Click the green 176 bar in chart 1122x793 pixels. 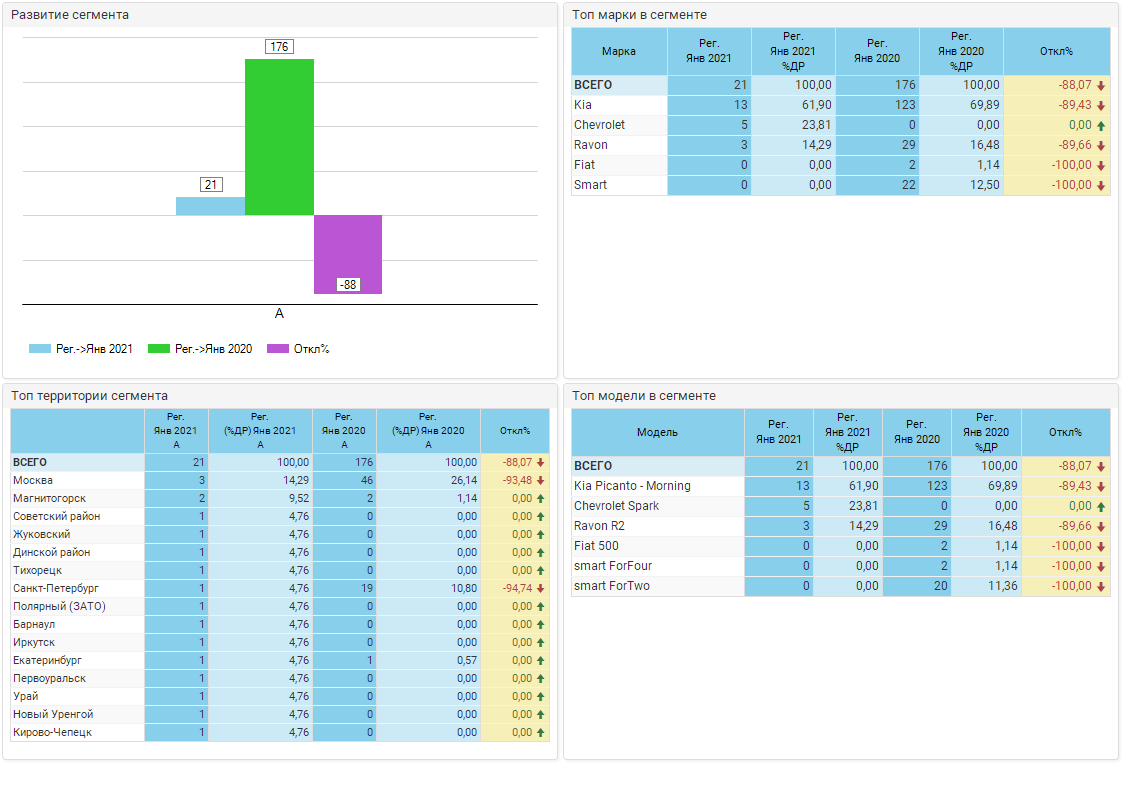point(279,136)
